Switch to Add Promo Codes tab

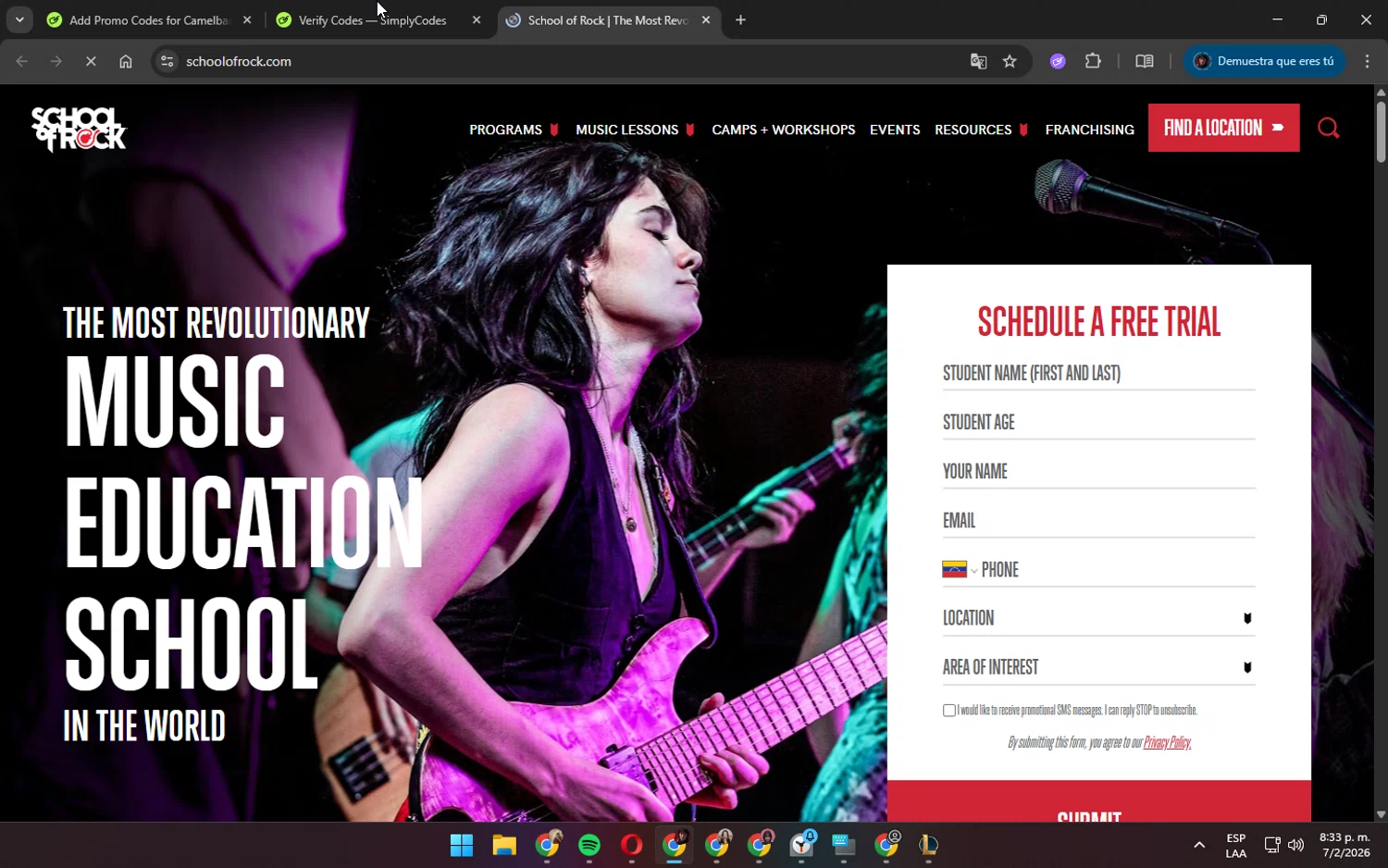click(x=148, y=20)
